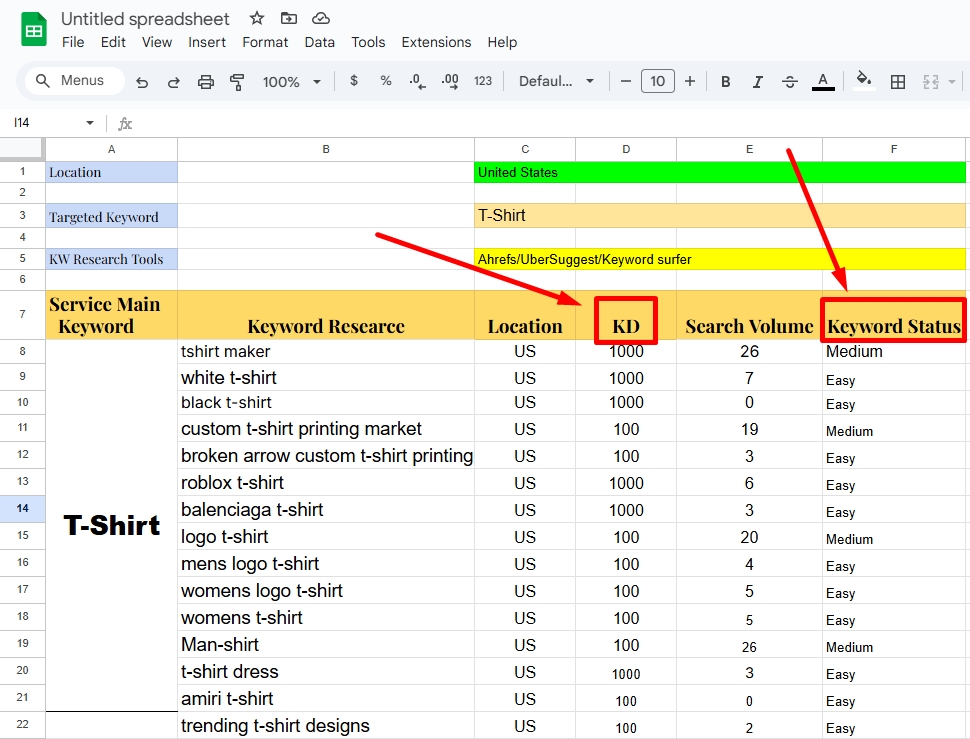
Task: Click the Print icon
Action: pos(205,81)
